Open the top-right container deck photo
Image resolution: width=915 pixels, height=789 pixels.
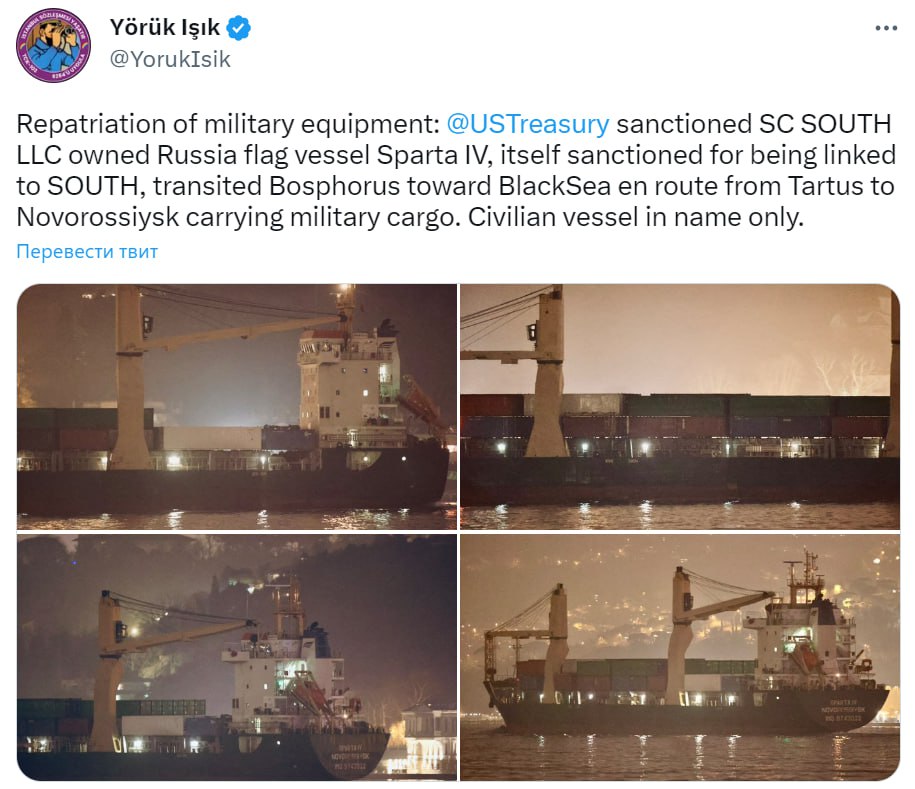[679, 406]
